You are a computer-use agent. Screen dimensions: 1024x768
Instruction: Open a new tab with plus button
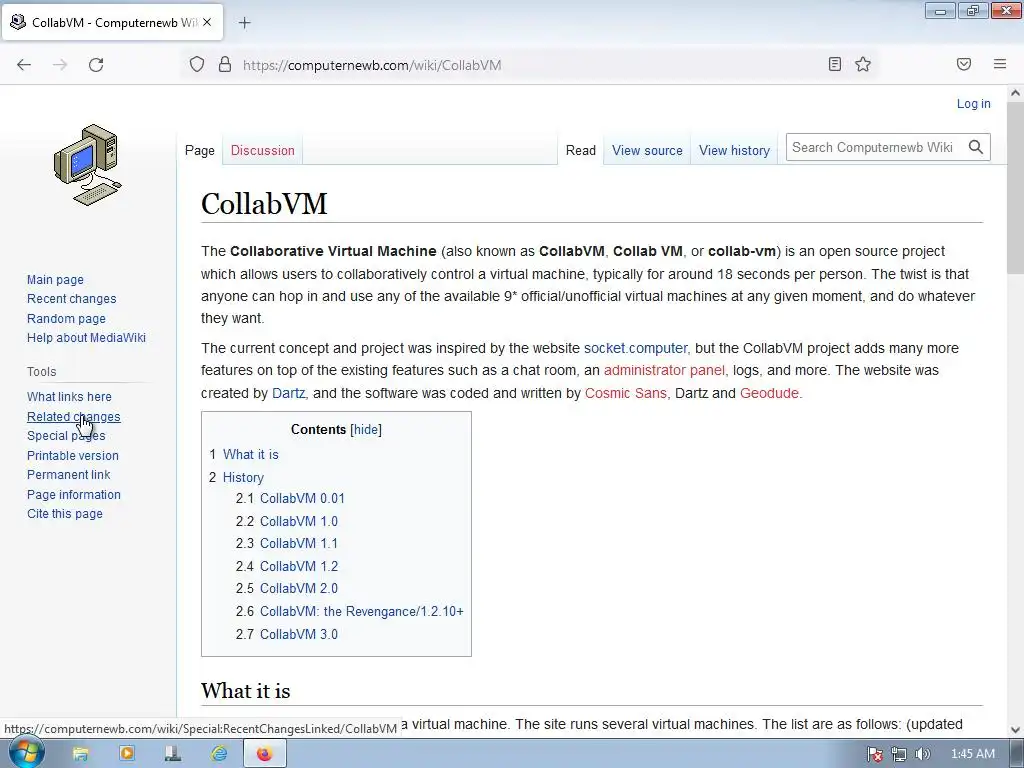[x=244, y=23]
